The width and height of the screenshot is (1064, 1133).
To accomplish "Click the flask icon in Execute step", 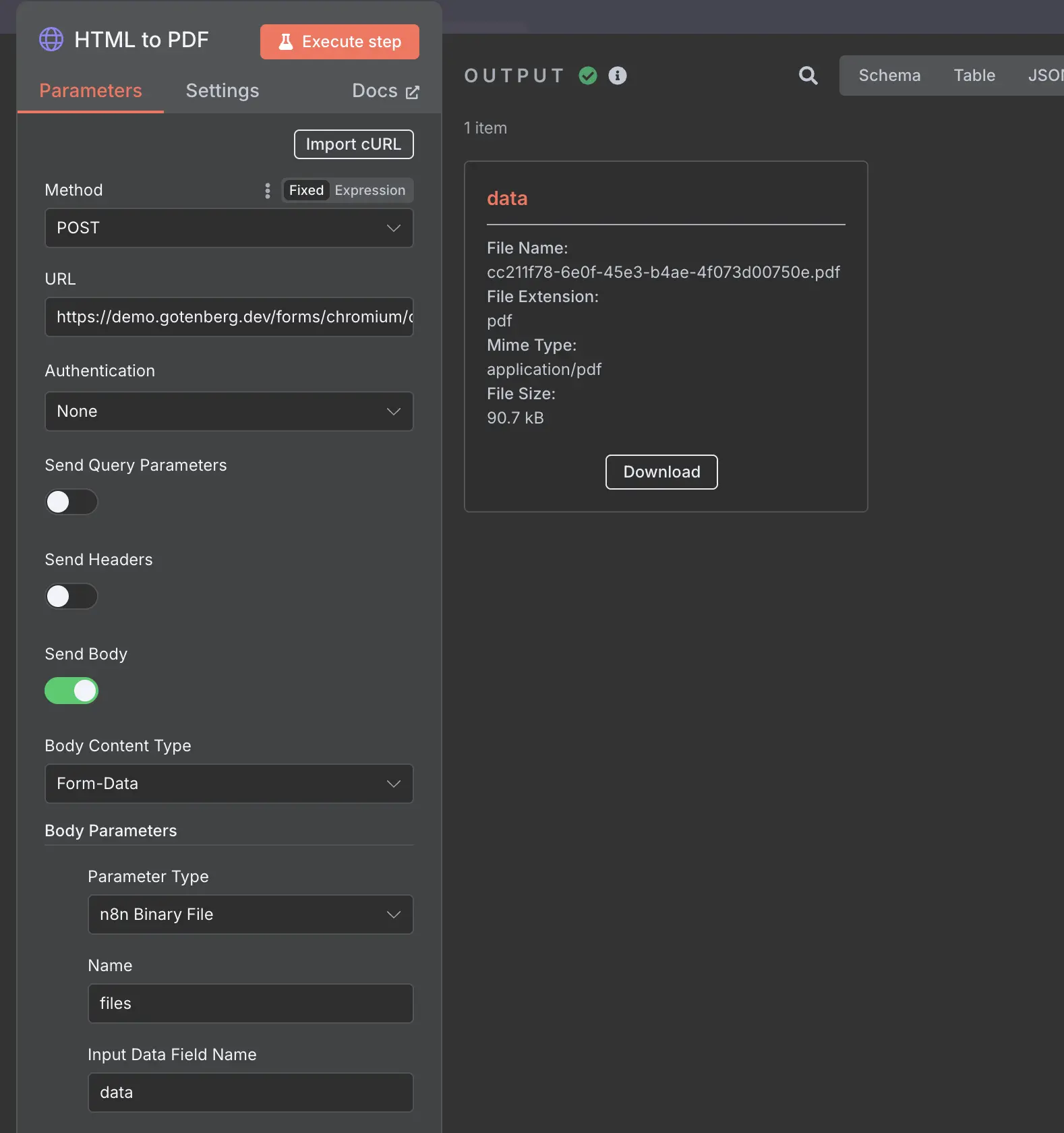I will pyautogui.click(x=286, y=42).
